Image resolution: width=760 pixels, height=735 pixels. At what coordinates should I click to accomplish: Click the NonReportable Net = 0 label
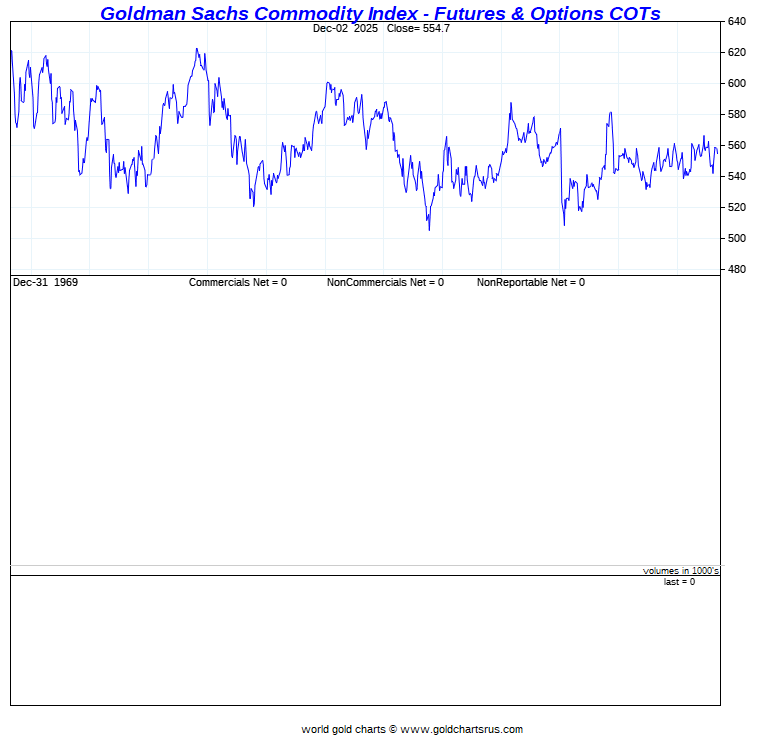coord(531,282)
